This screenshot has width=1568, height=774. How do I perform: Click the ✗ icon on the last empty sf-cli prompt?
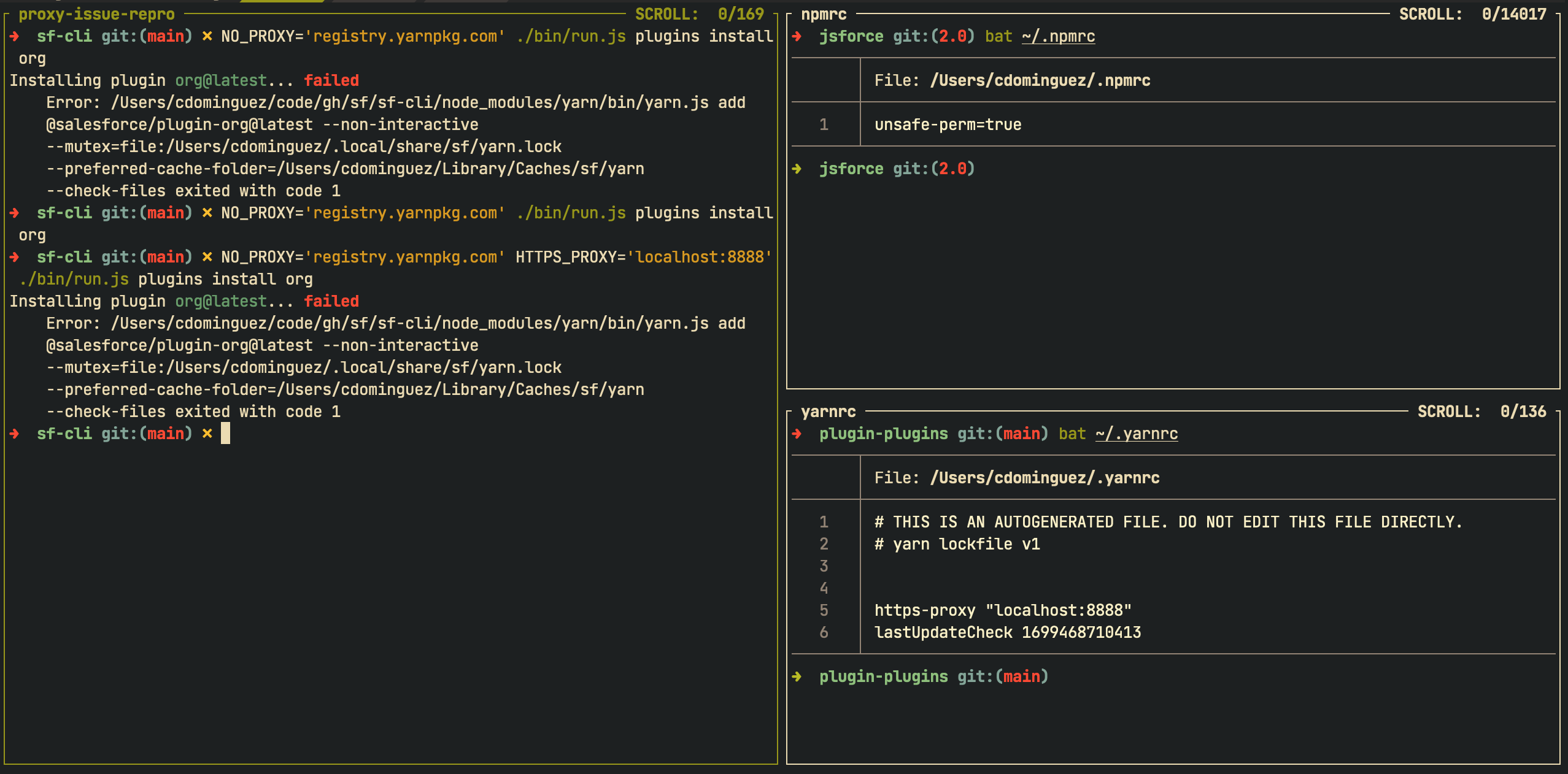pyautogui.click(x=206, y=433)
